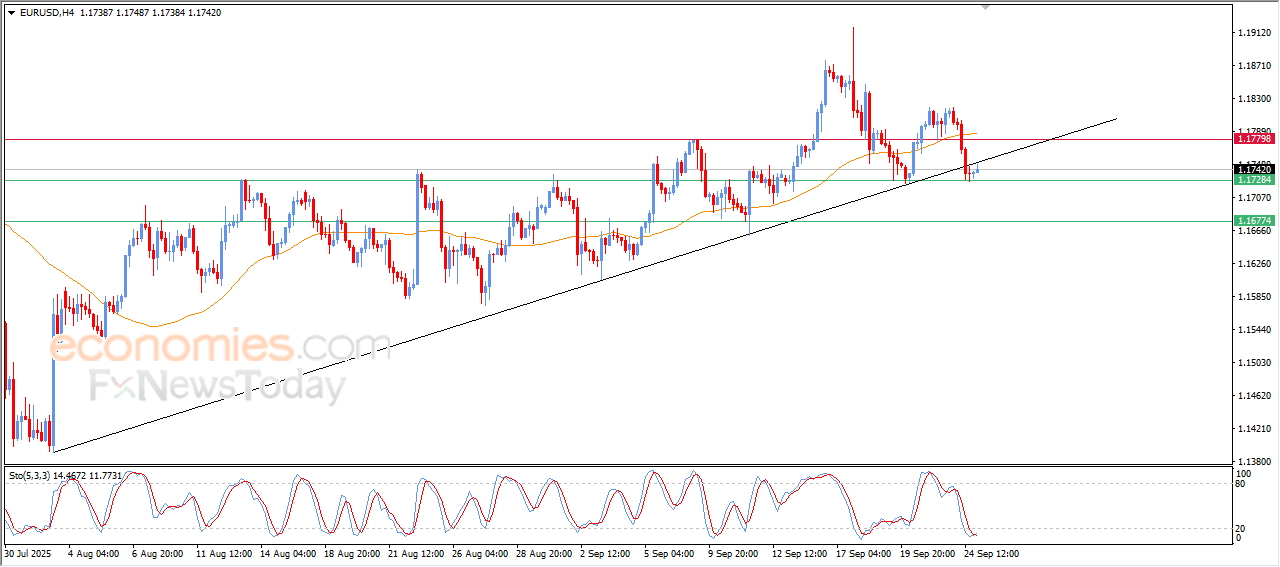
Task: Click the 26 Aug 04:00 time label
Action: coord(480,553)
